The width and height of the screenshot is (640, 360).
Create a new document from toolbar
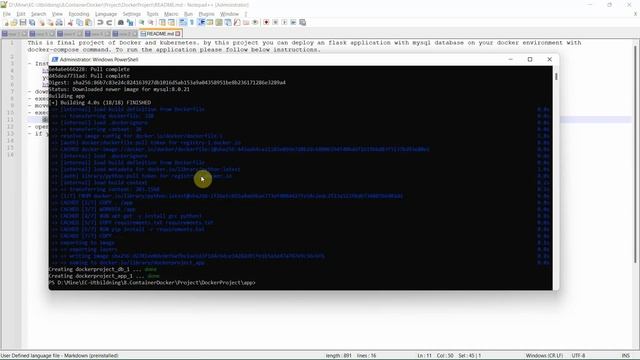[6, 22]
